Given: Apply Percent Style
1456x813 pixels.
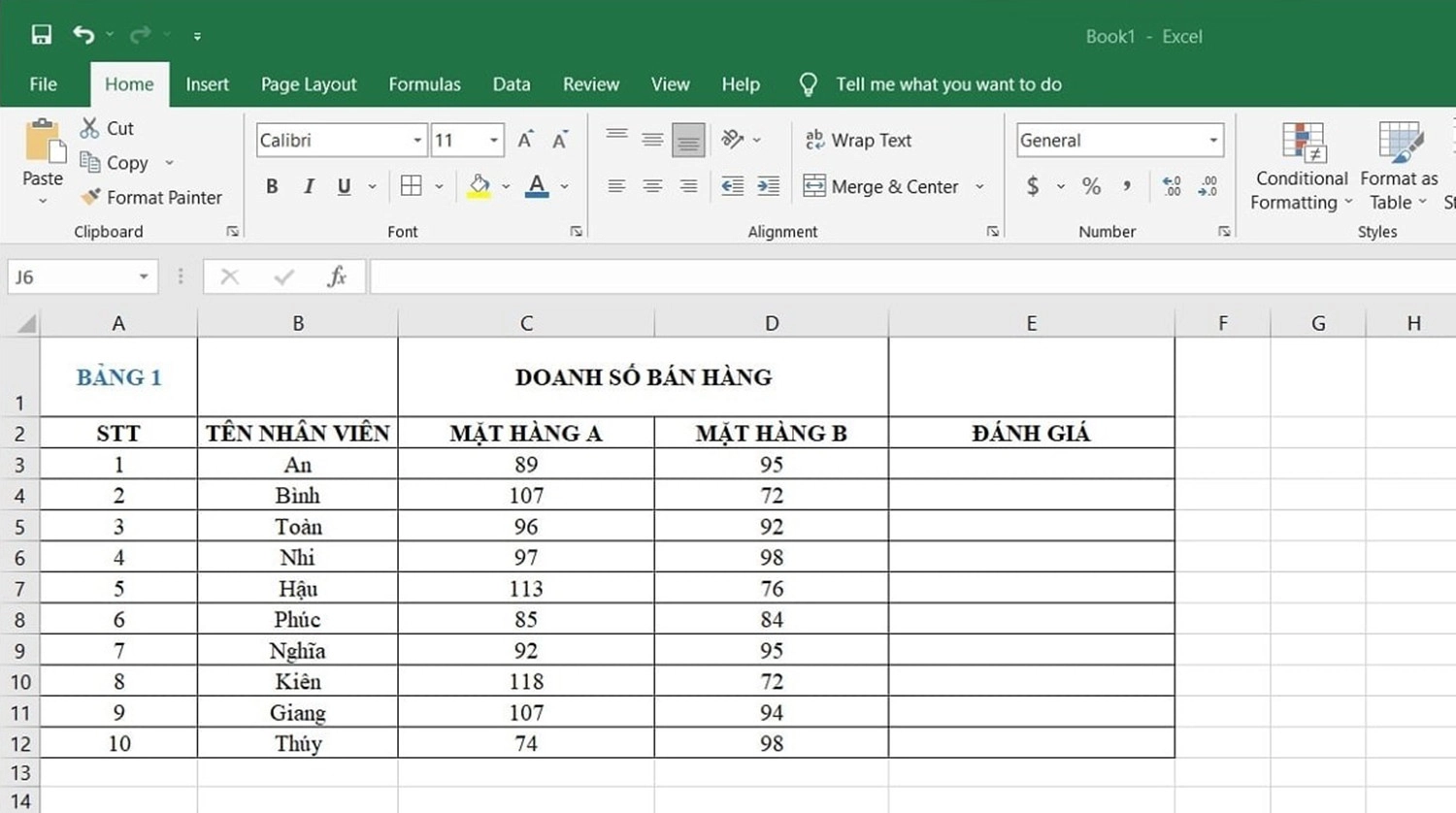Looking at the screenshot, I should pos(1092,186).
